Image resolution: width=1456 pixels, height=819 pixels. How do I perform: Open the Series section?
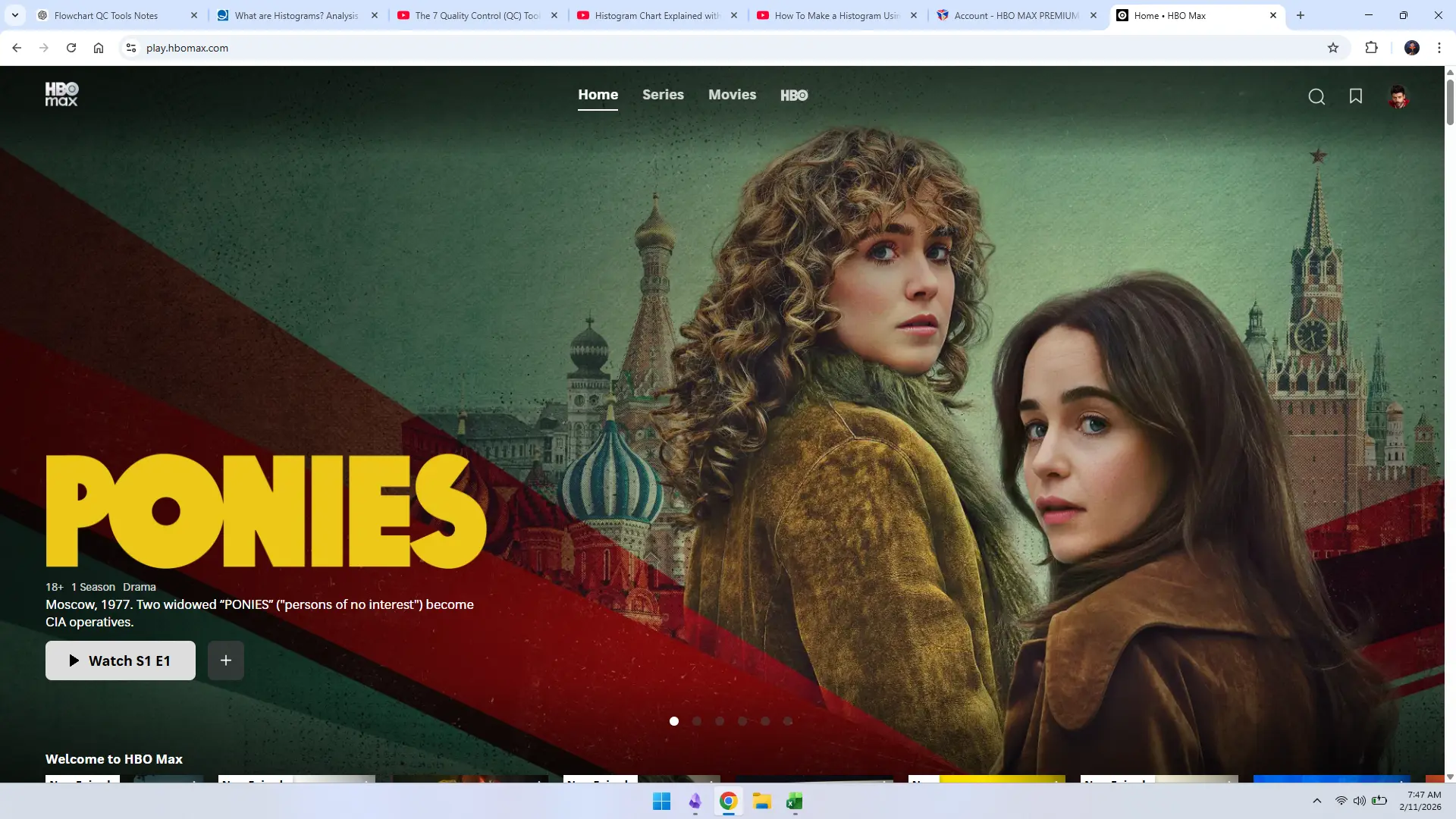(x=663, y=95)
